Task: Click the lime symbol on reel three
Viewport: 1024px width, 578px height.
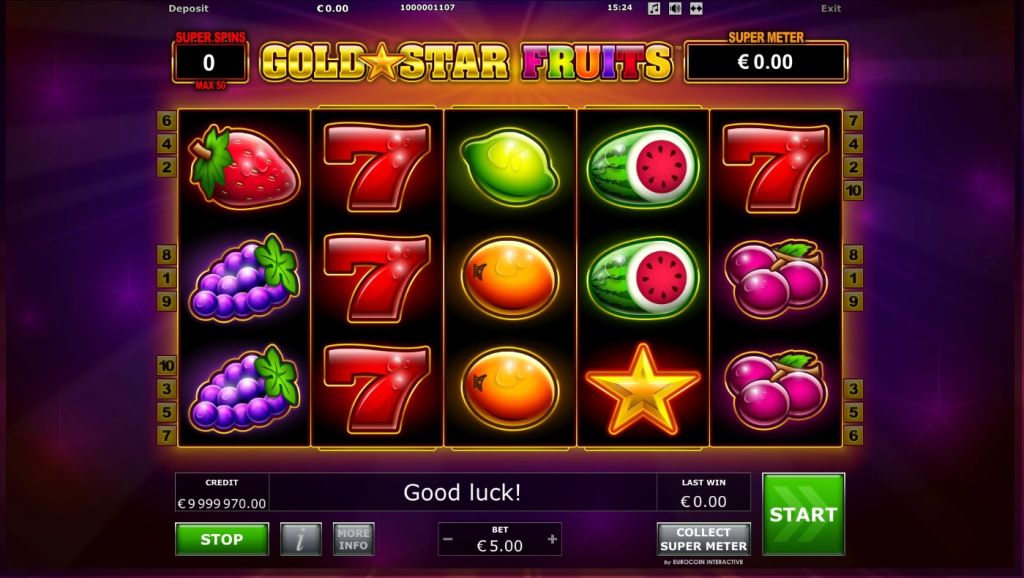Action: pos(509,167)
